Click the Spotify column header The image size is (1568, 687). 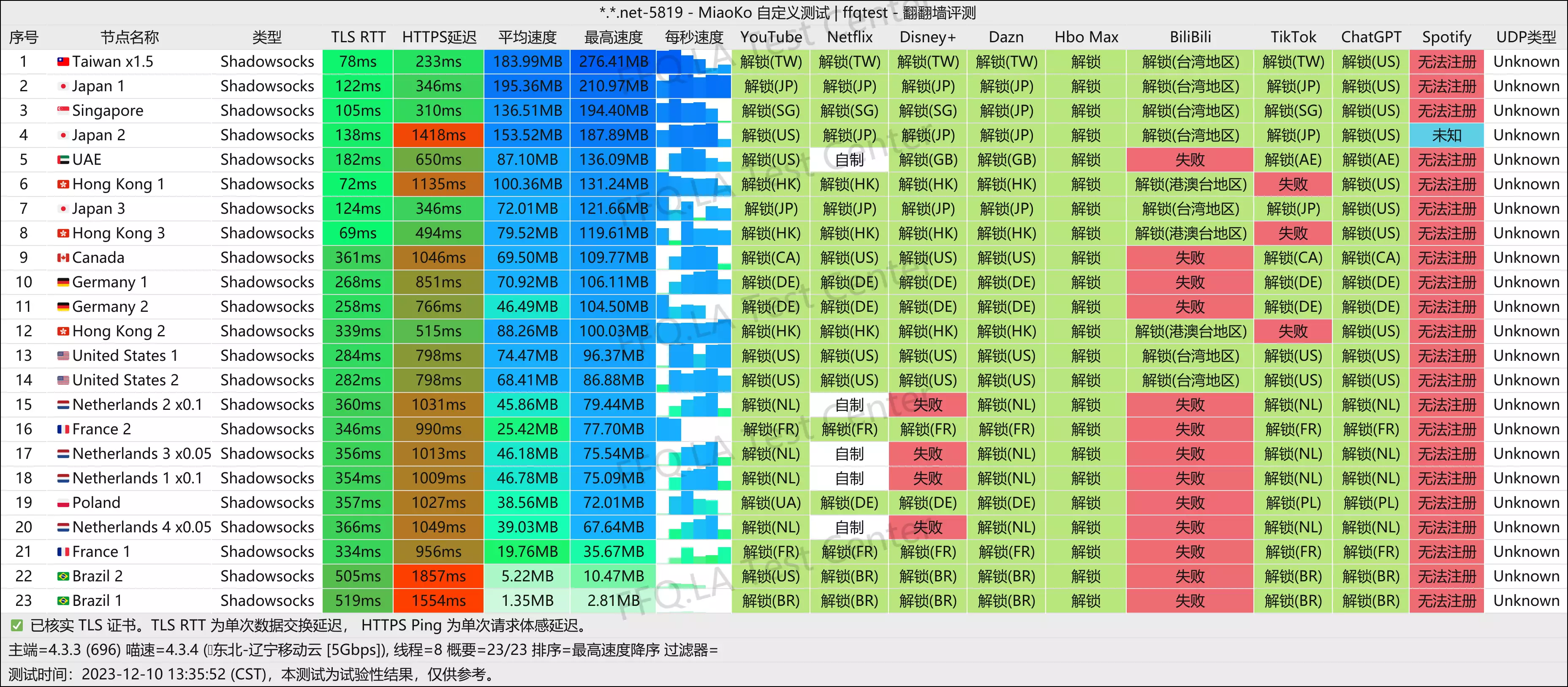(x=1446, y=37)
